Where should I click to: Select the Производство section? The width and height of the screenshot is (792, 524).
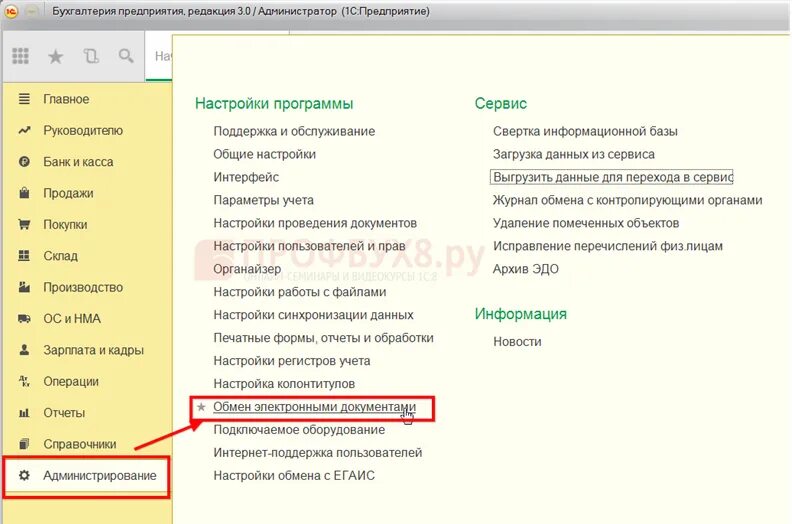[83, 287]
